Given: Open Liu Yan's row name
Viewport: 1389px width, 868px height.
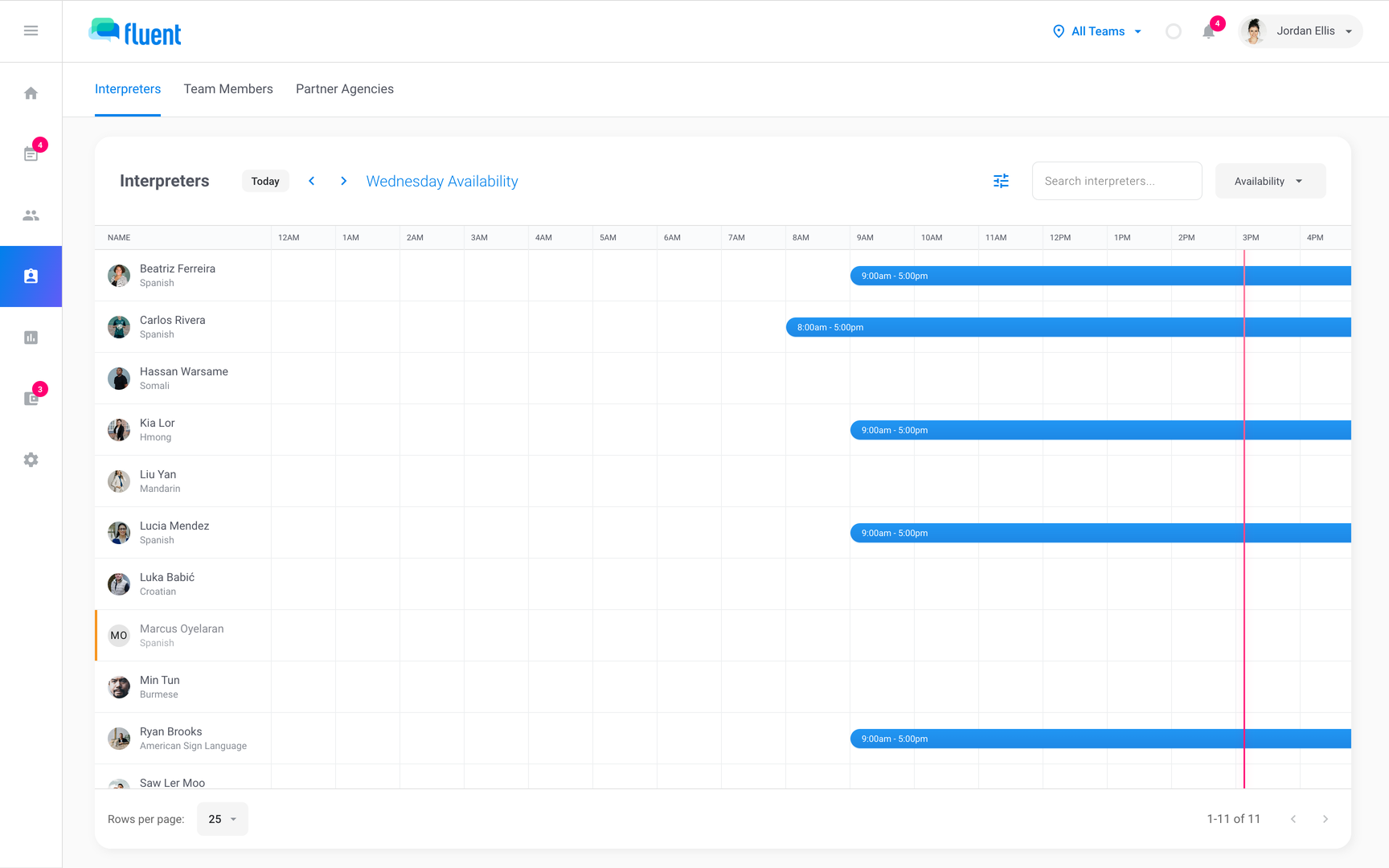Looking at the screenshot, I should click(158, 474).
